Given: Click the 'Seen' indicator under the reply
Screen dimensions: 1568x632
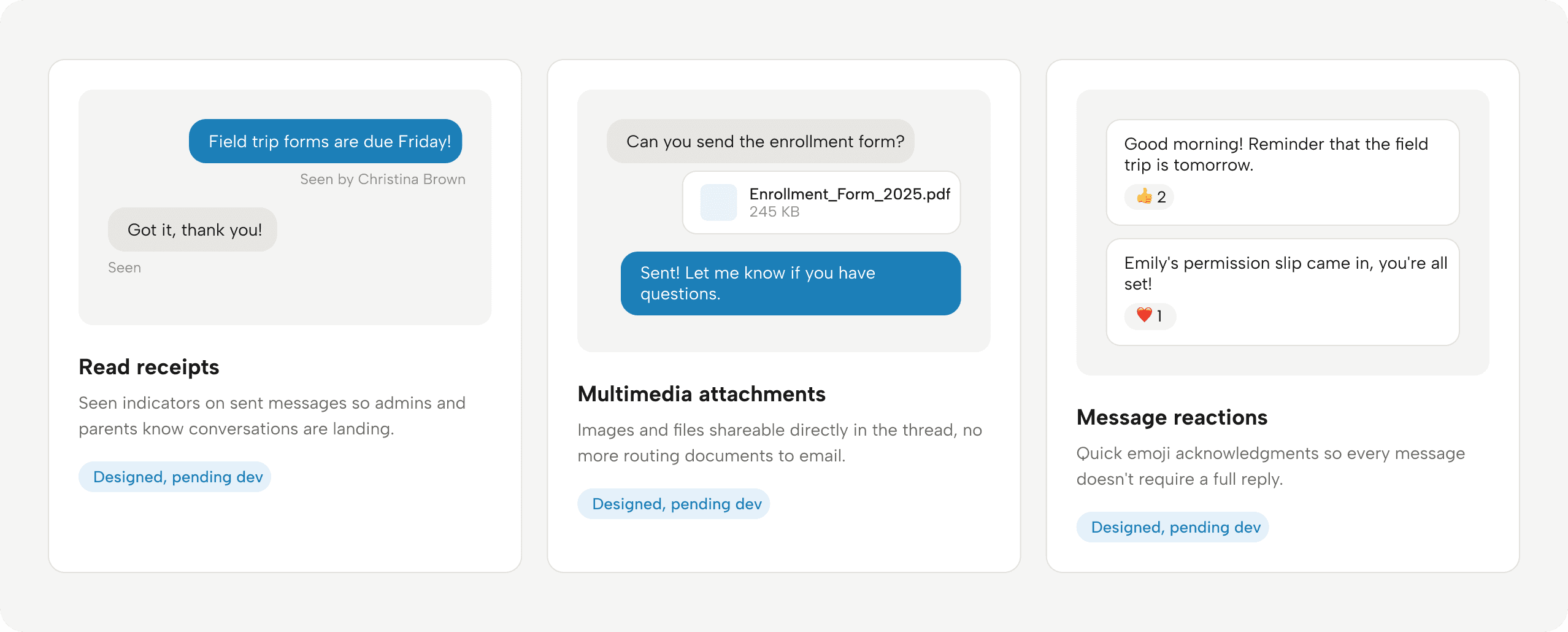Looking at the screenshot, I should 125,268.
